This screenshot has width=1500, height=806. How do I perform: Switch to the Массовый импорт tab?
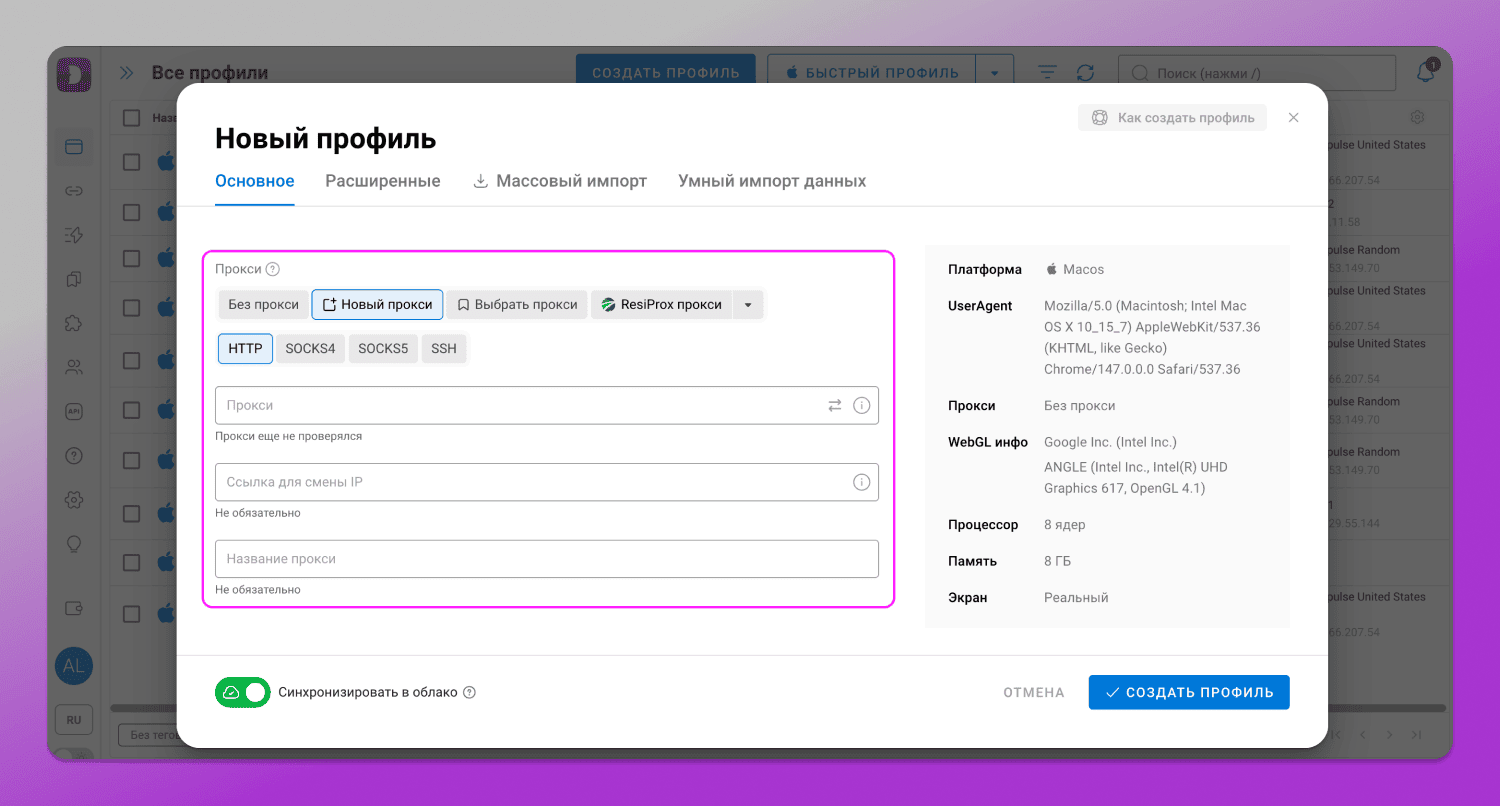pyautogui.click(x=560, y=181)
